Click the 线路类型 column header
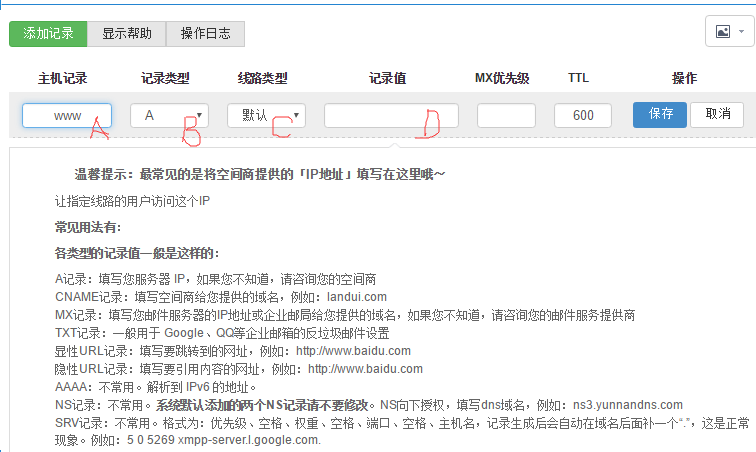The height and width of the screenshot is (452, 756). click(x=262, y=78)
